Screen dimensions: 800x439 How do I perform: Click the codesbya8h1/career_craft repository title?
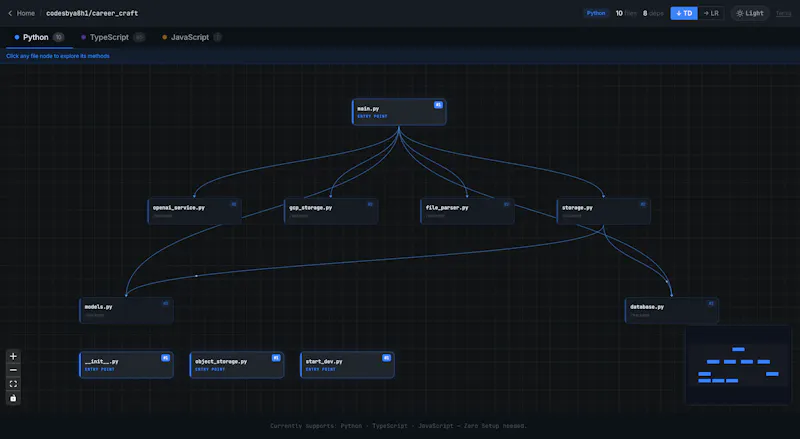(x=92, y=13)
